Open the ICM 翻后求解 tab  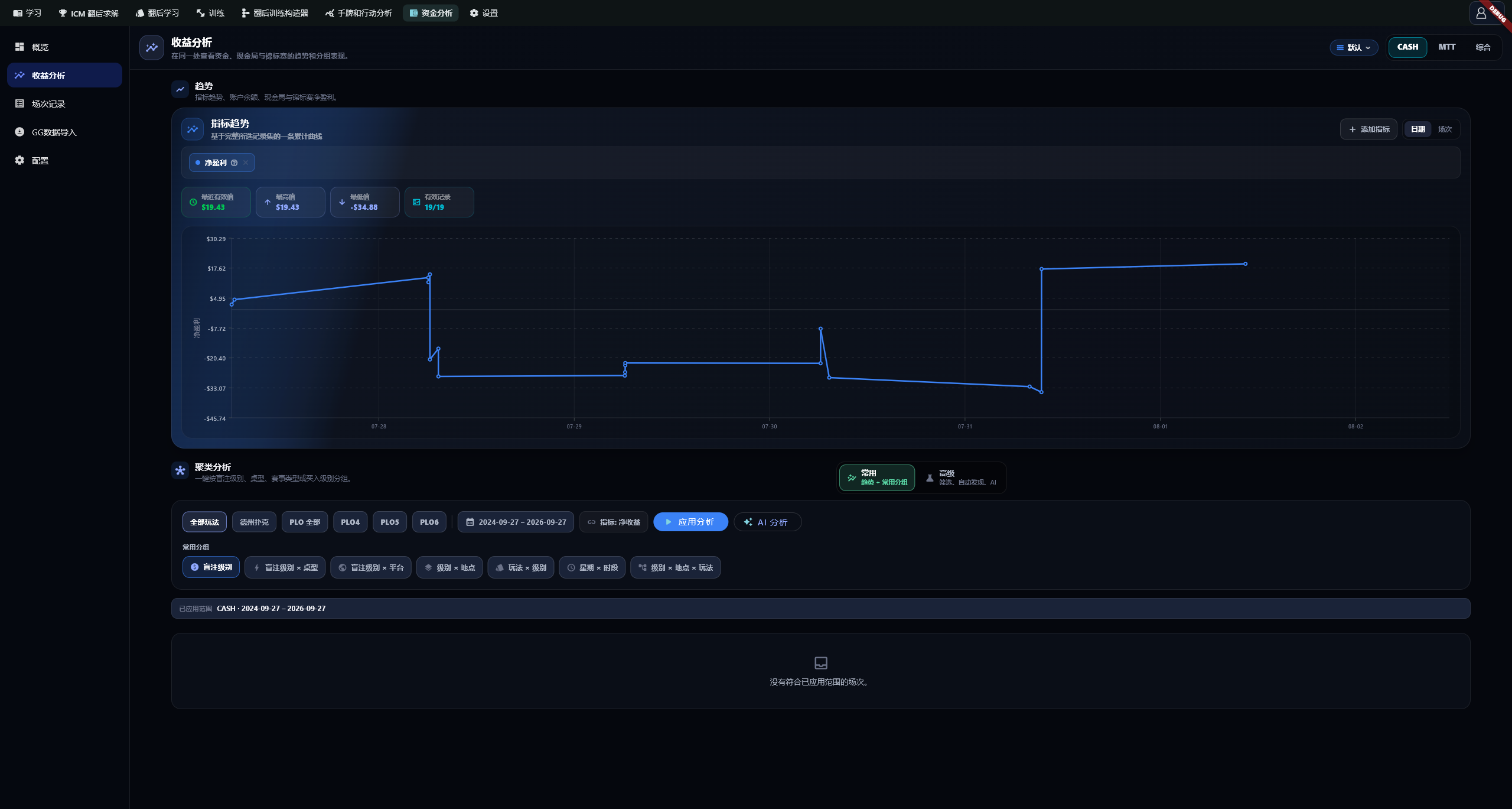coord(89,13)
